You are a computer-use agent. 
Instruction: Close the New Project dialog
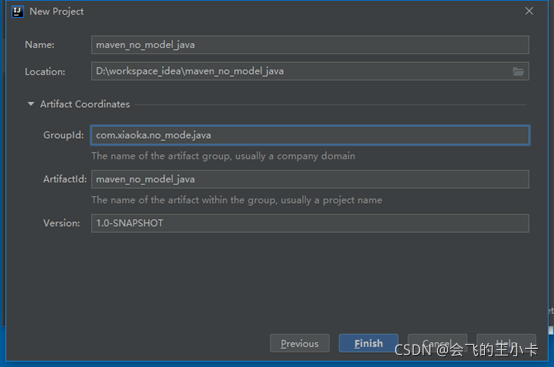(x=529, y=11)
